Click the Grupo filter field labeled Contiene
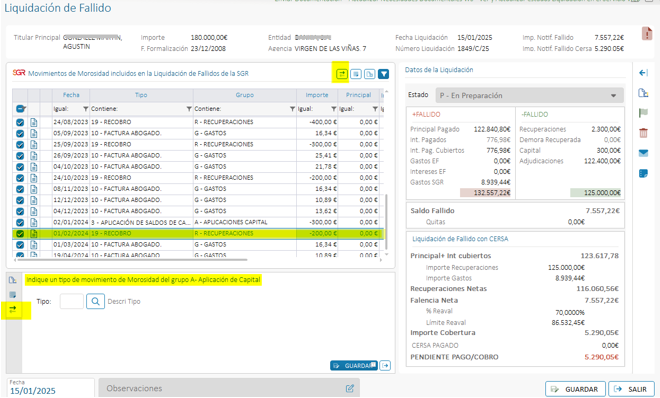Image resolution: width=660 pixels, height=398 pixels. tap(241, 109)
